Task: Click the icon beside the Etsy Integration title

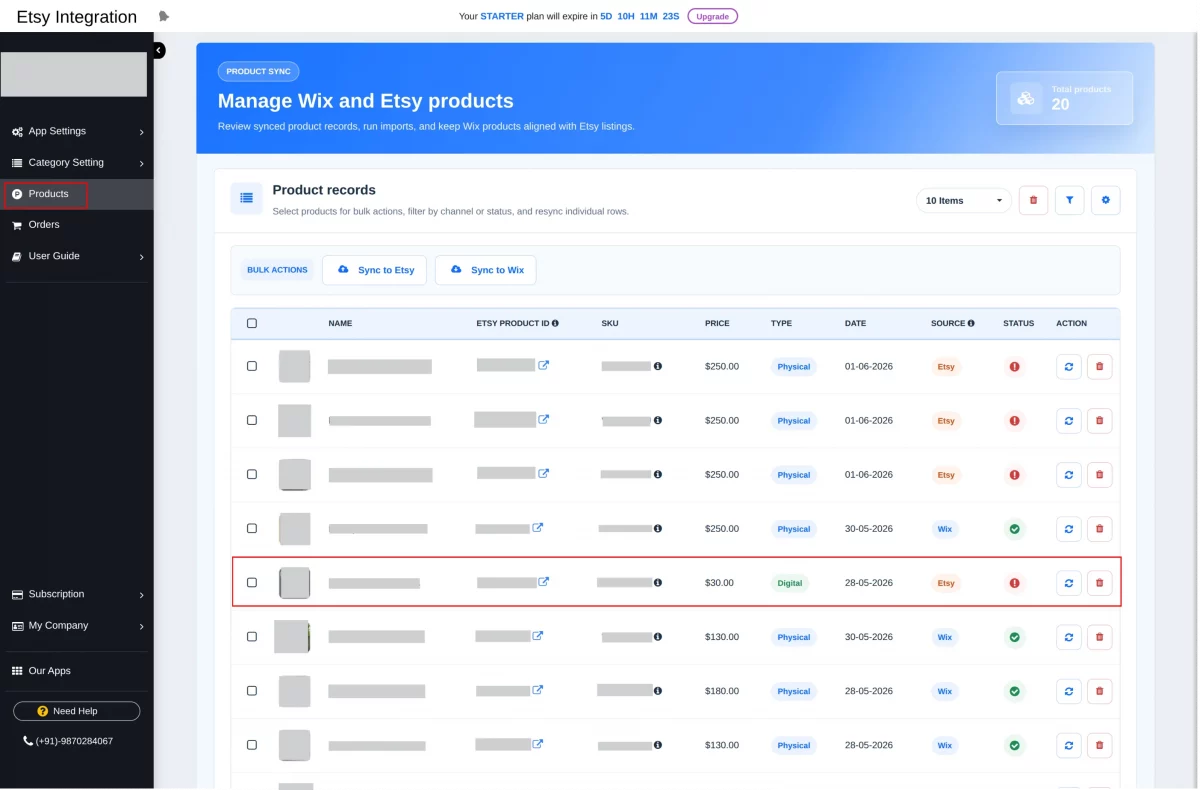Action: pos(164,16)
